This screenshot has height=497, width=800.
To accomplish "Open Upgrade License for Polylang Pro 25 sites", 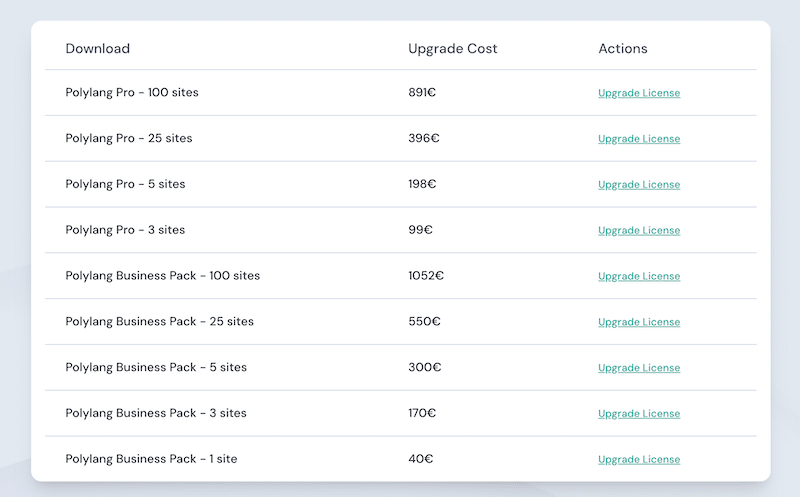I will click(639, 139).
